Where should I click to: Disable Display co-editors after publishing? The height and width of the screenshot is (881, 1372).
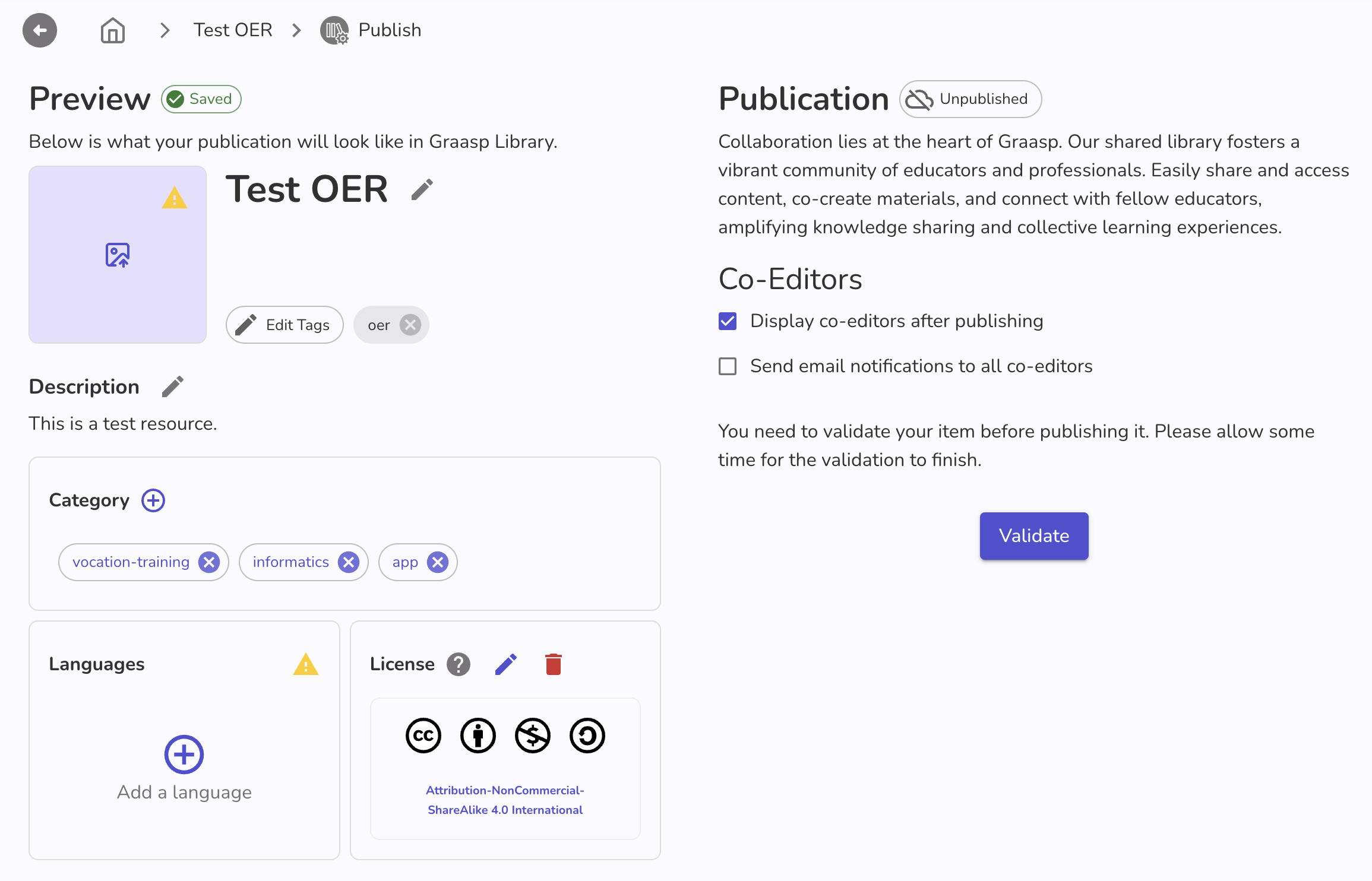pyautogui.click(x=727, y=321)
